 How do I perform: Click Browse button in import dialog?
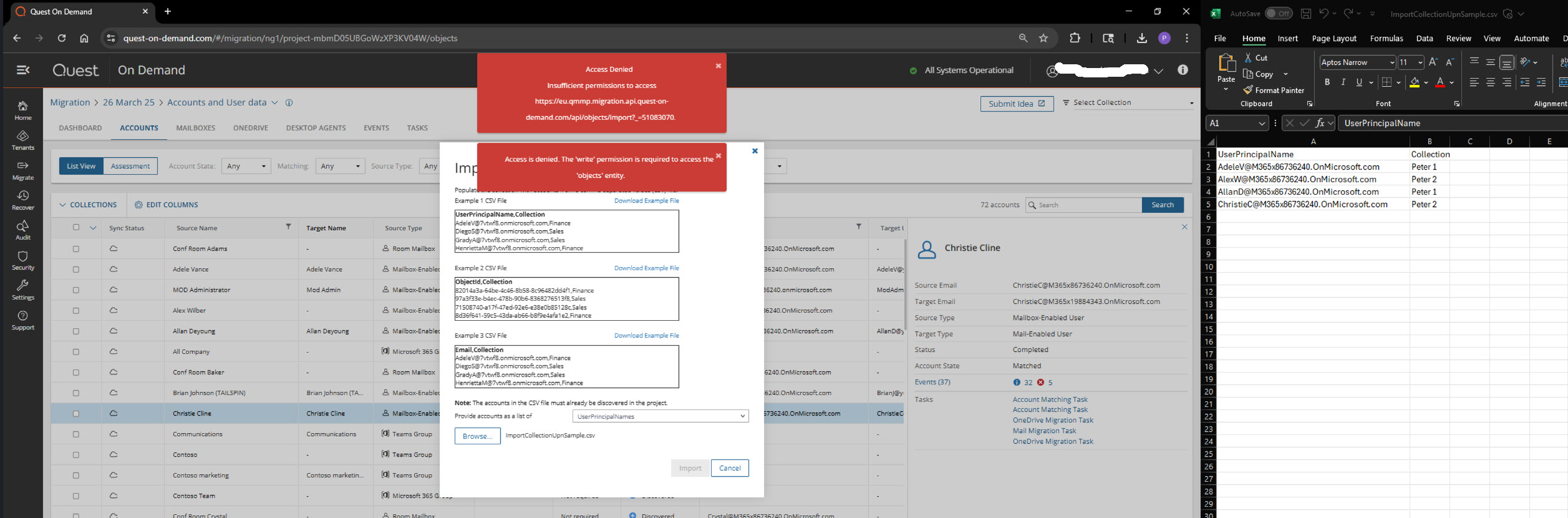(478, 436)
